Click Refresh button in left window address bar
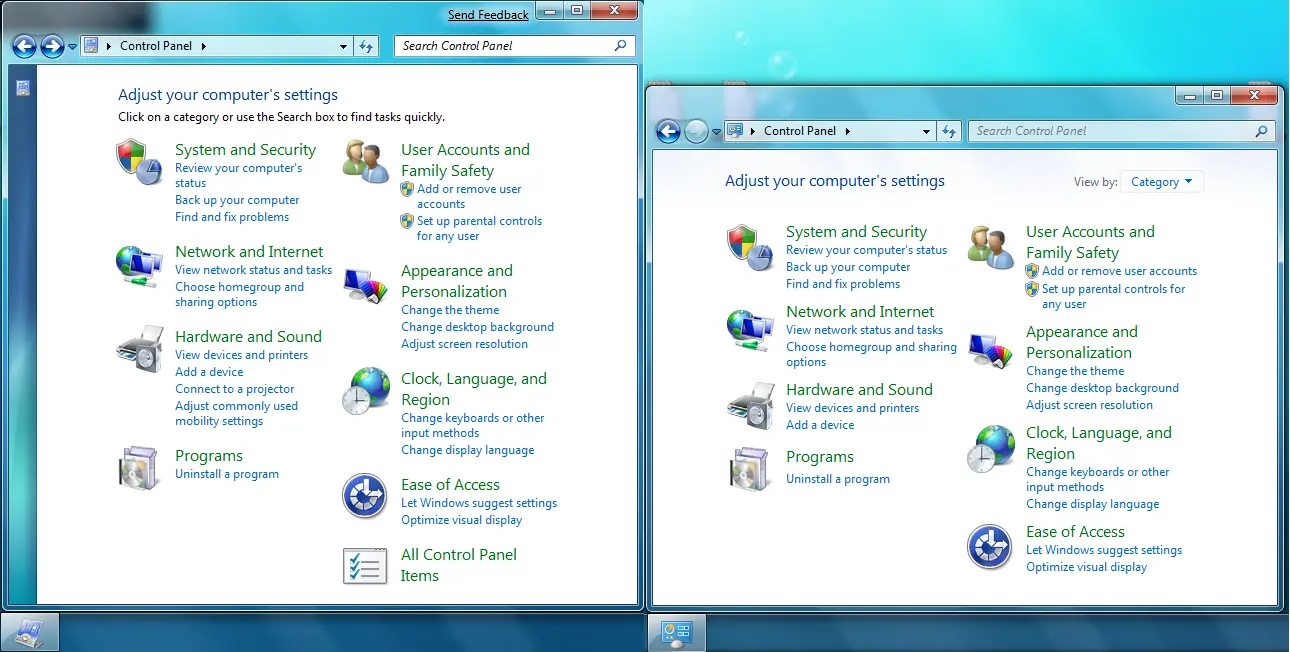 tap(366, 46)
